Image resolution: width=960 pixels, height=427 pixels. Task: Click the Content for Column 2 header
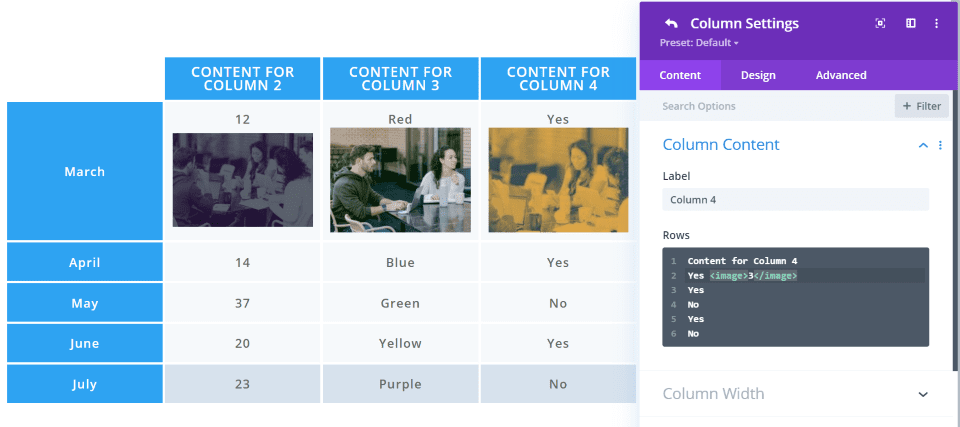coord(242,79)
